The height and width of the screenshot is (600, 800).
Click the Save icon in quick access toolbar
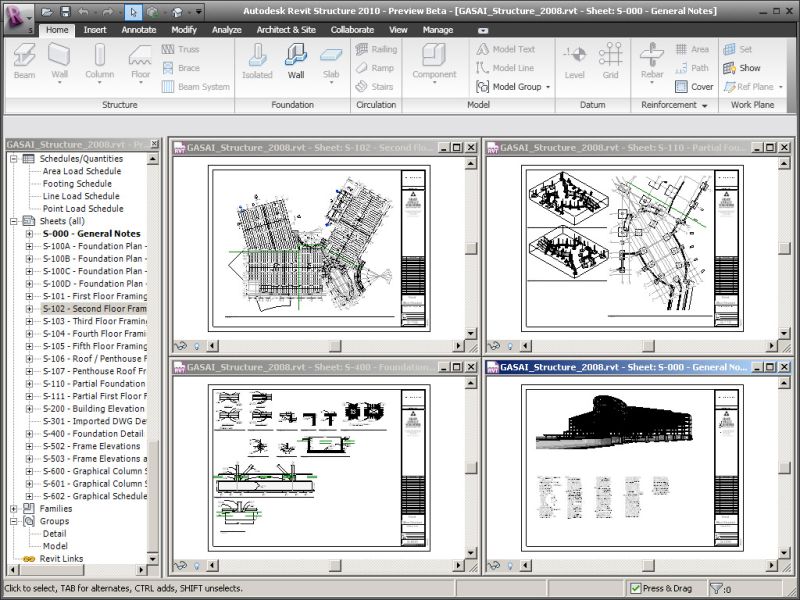point(65,11)
